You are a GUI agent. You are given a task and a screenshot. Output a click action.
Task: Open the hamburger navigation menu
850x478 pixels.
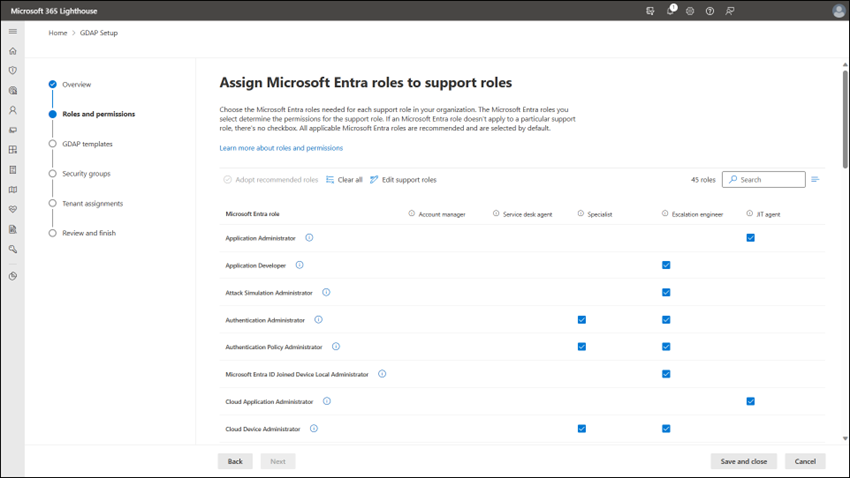[x=13, y=31]
